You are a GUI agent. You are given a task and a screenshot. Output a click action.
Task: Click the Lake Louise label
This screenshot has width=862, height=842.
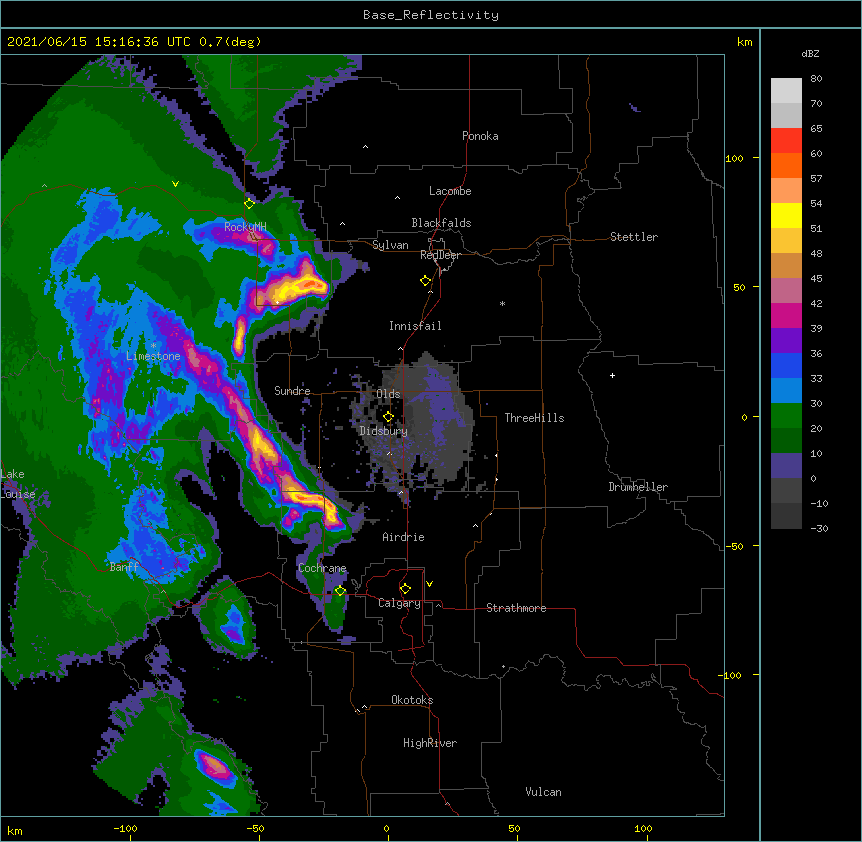coord(18,484)
